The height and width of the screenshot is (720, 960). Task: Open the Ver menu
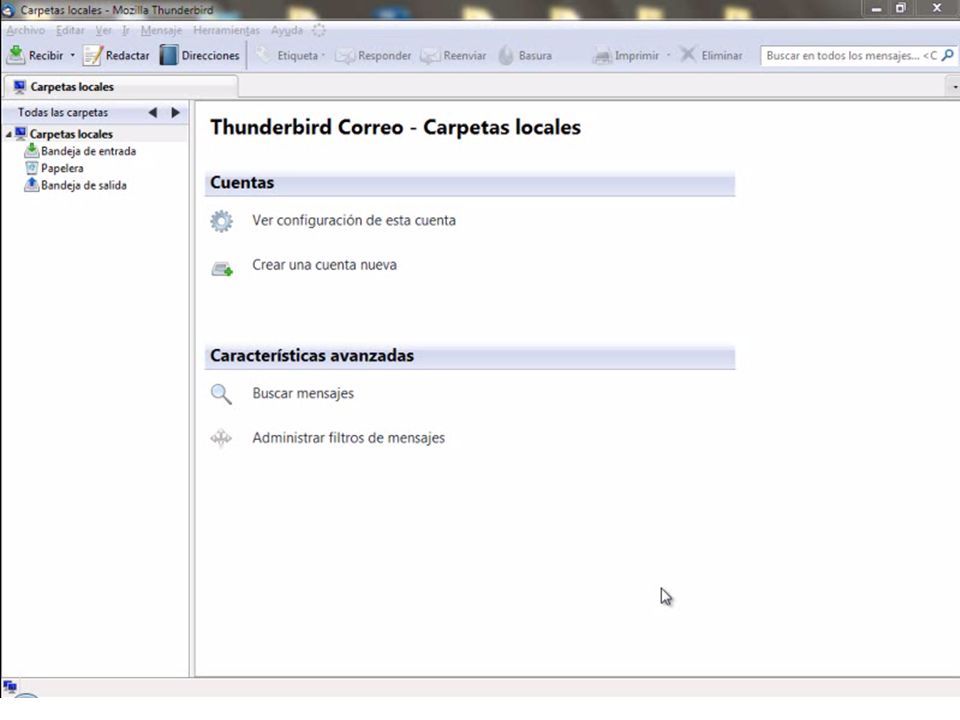103,30
